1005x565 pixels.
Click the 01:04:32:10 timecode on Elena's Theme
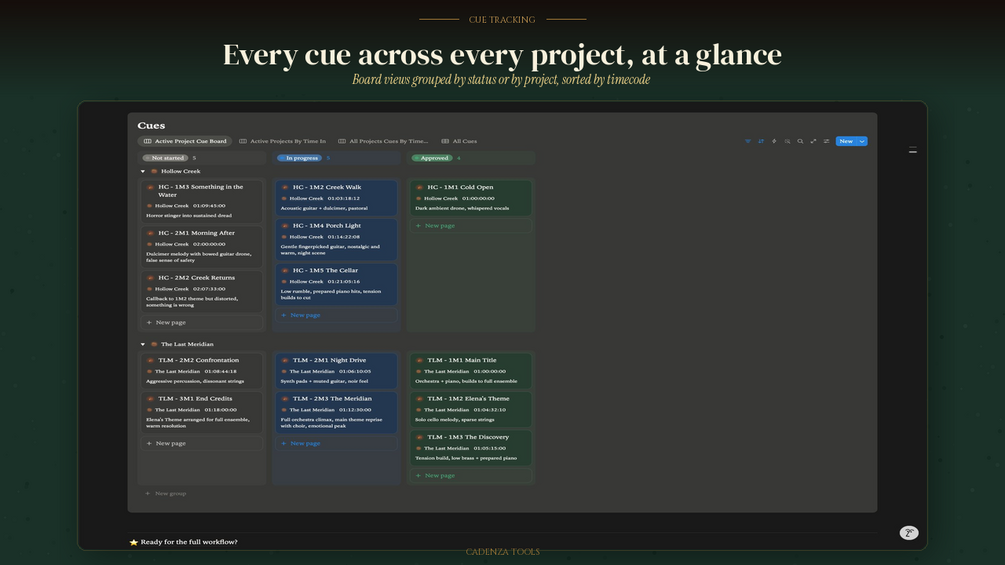(x=489, y=410)
